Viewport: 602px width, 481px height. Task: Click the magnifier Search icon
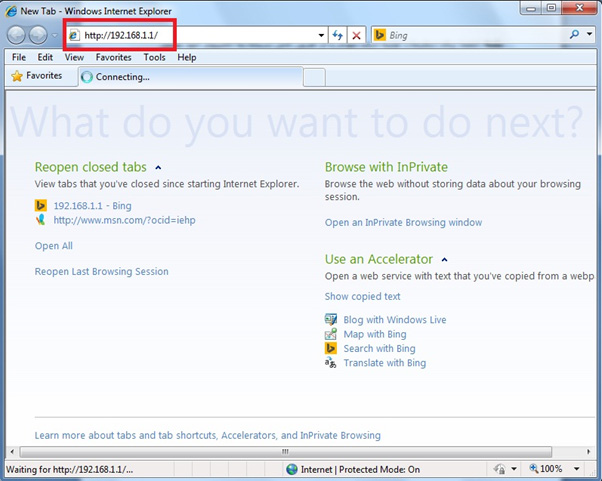point(574,35)
